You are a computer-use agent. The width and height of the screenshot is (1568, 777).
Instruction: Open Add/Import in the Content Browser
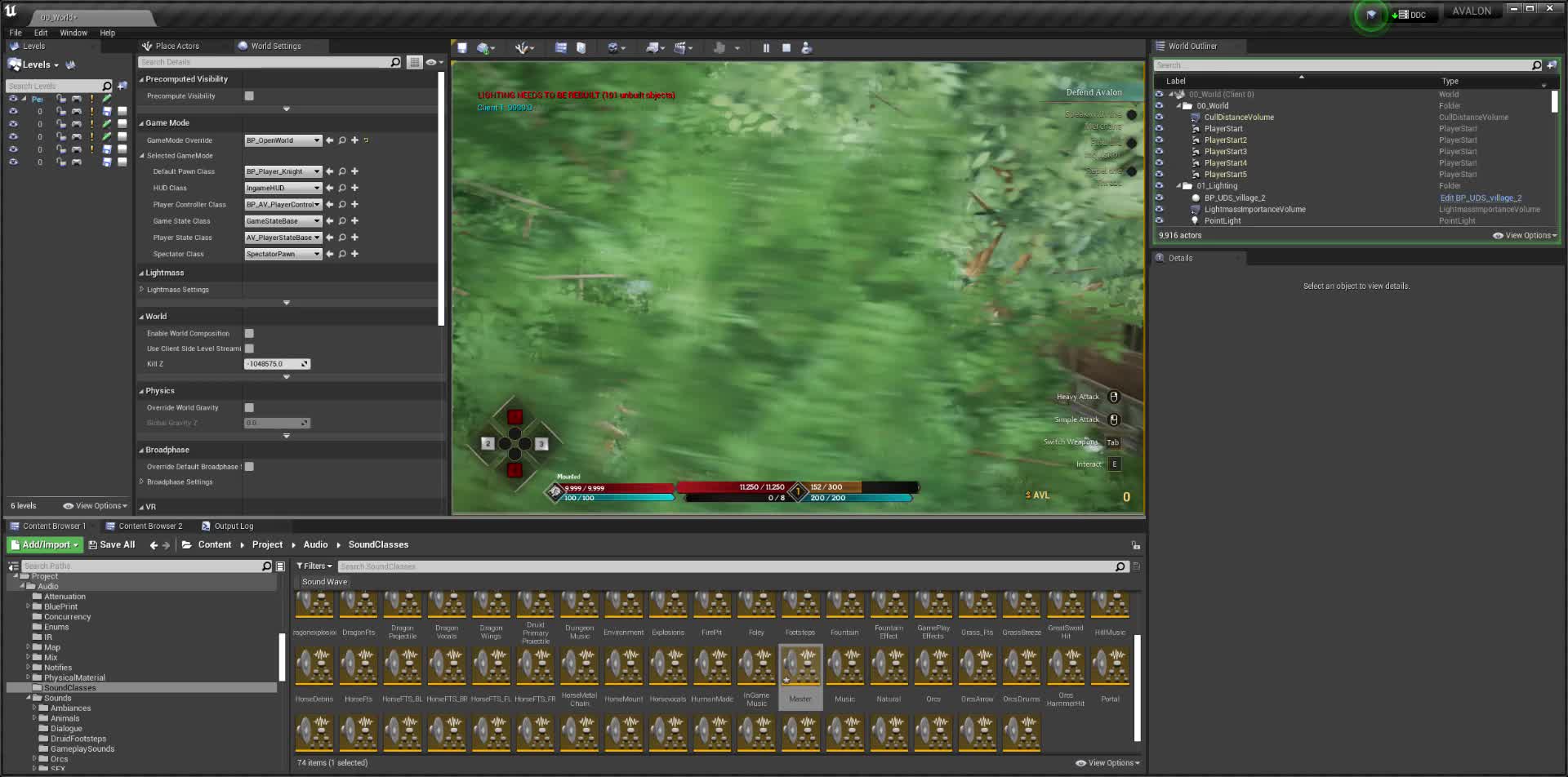tap(43, 544)
